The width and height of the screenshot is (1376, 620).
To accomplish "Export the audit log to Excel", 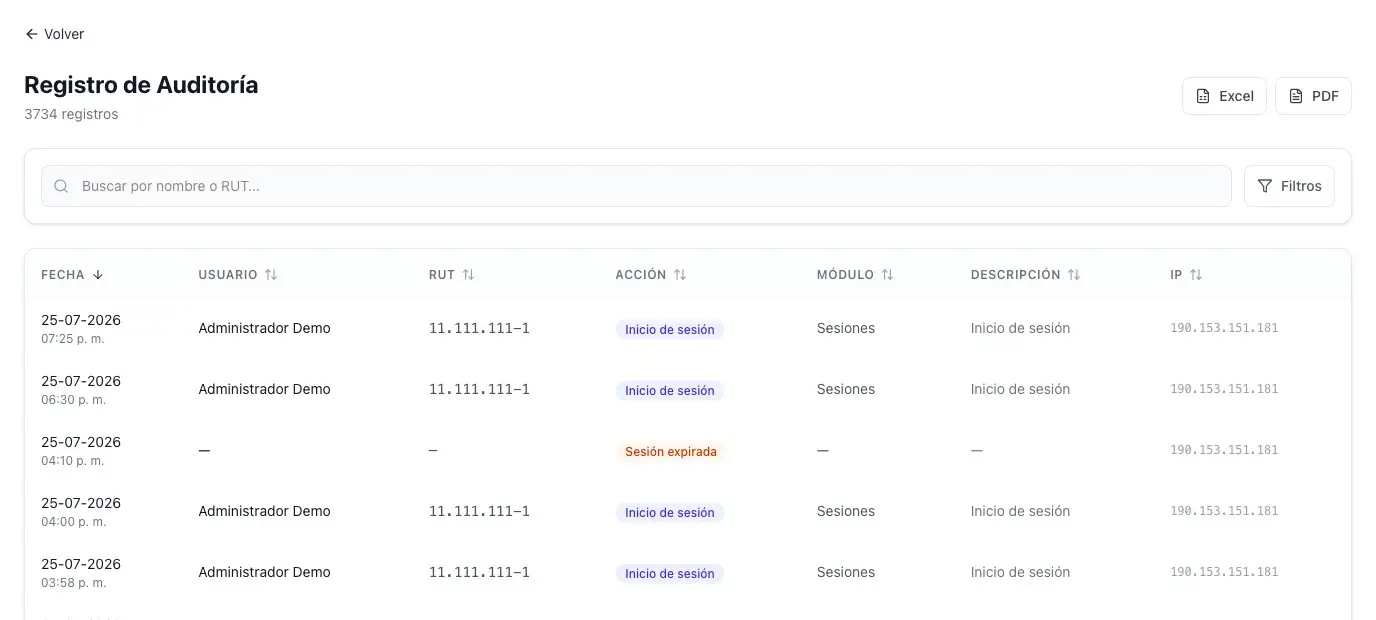I will pyautogui.click(x=1224, y=96).
